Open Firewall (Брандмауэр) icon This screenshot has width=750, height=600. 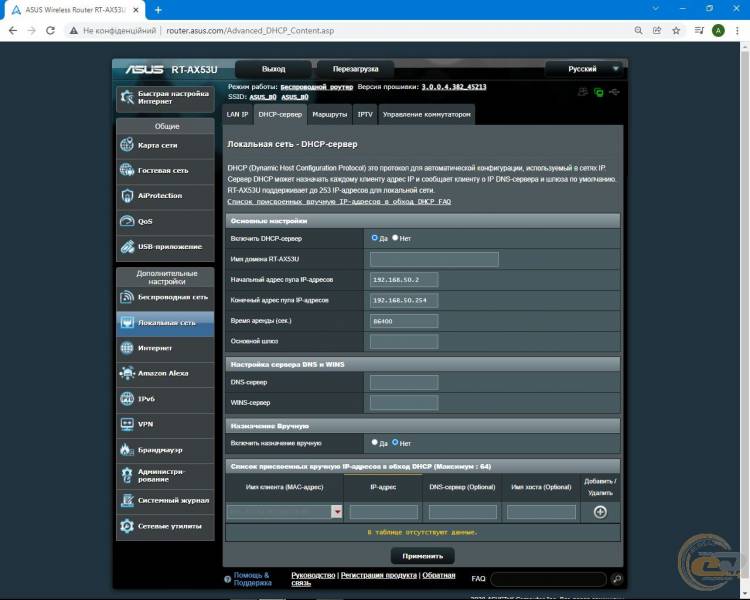coord(127,449)
